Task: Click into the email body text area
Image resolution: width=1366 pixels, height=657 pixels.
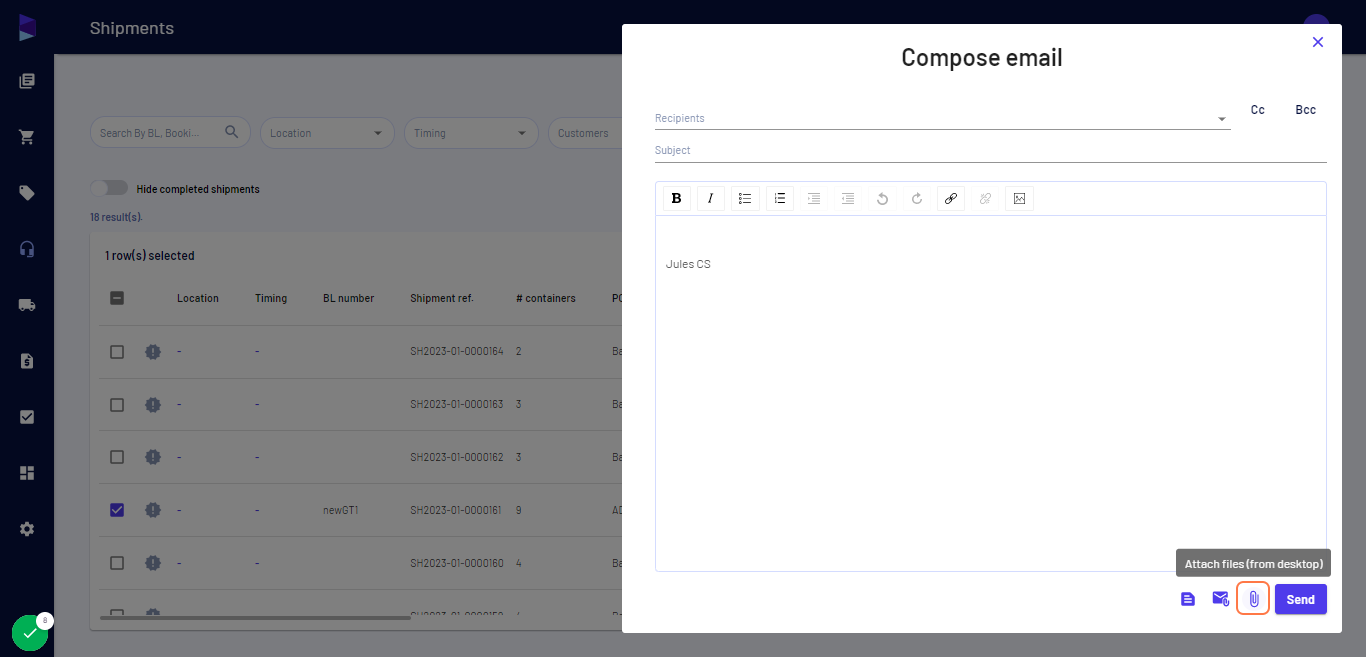Action: pyautogui.click(x=991, y=393)
